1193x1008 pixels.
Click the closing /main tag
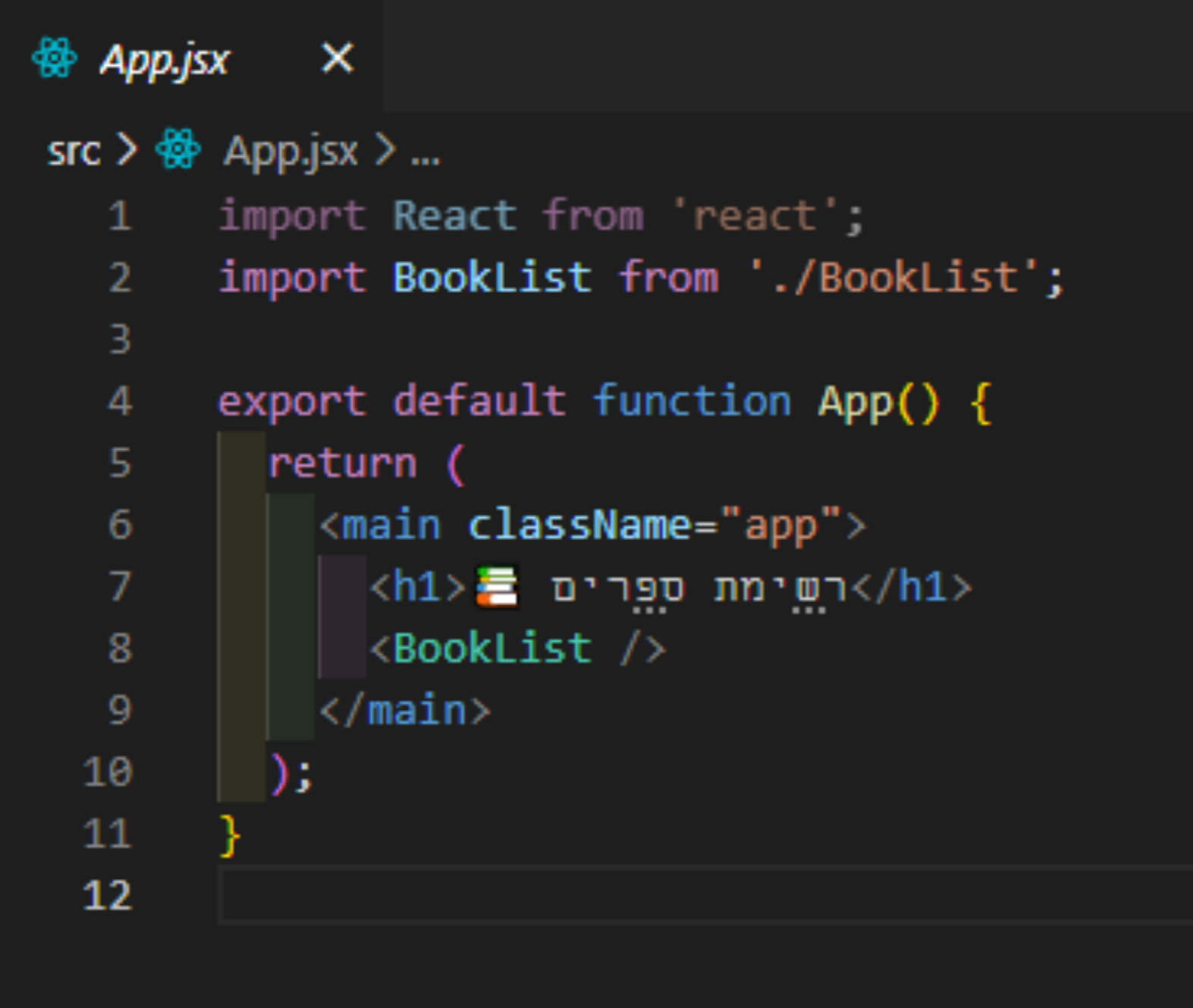pyautogui.click(x=405, y=710)
